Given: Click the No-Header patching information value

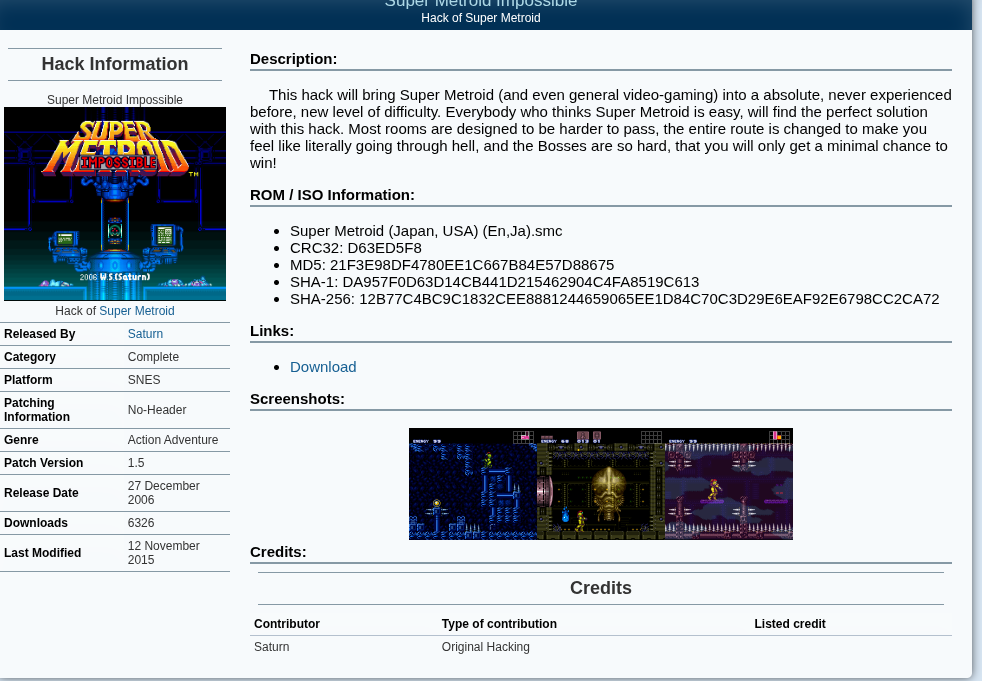Looking at the screenshot, I should 157,410.
